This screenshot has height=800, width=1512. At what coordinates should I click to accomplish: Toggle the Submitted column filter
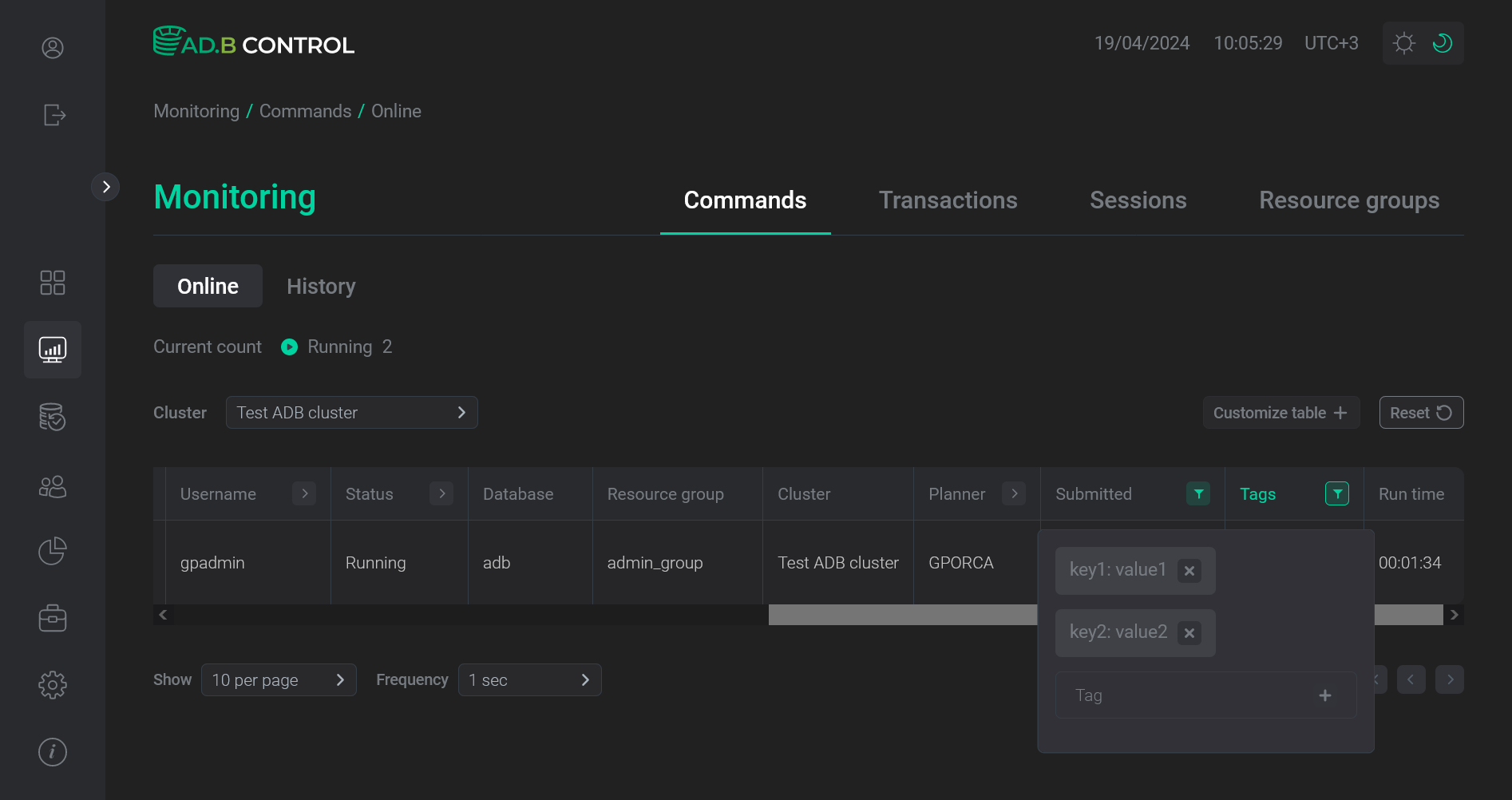click(1197, 493)
